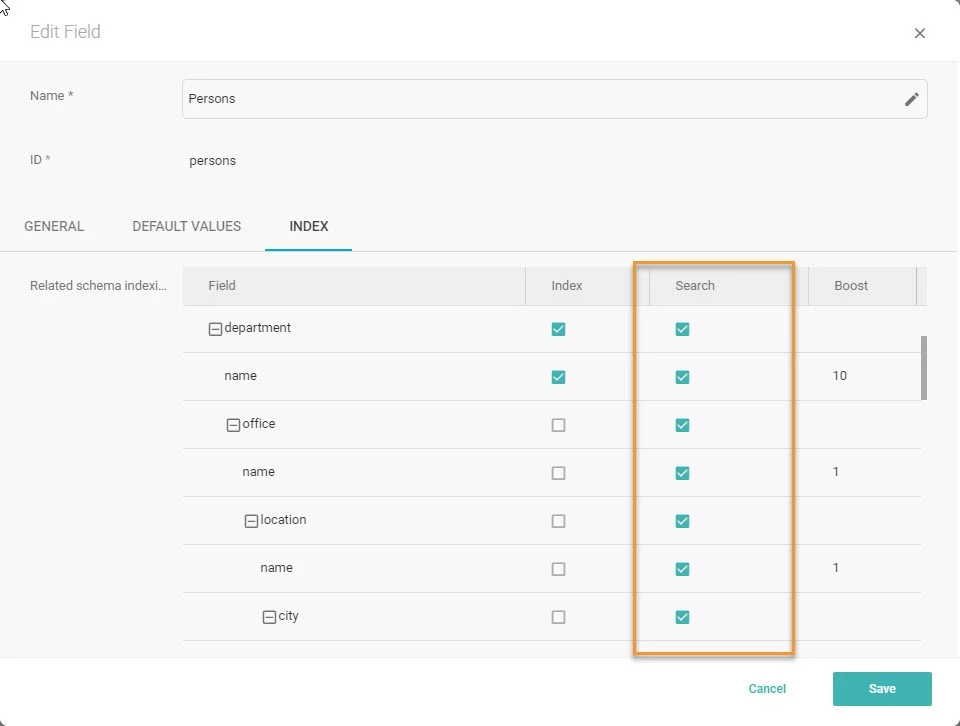This screenshot has height=726, width=960.
Task: Collapse the department tree node
Action: 215,329
